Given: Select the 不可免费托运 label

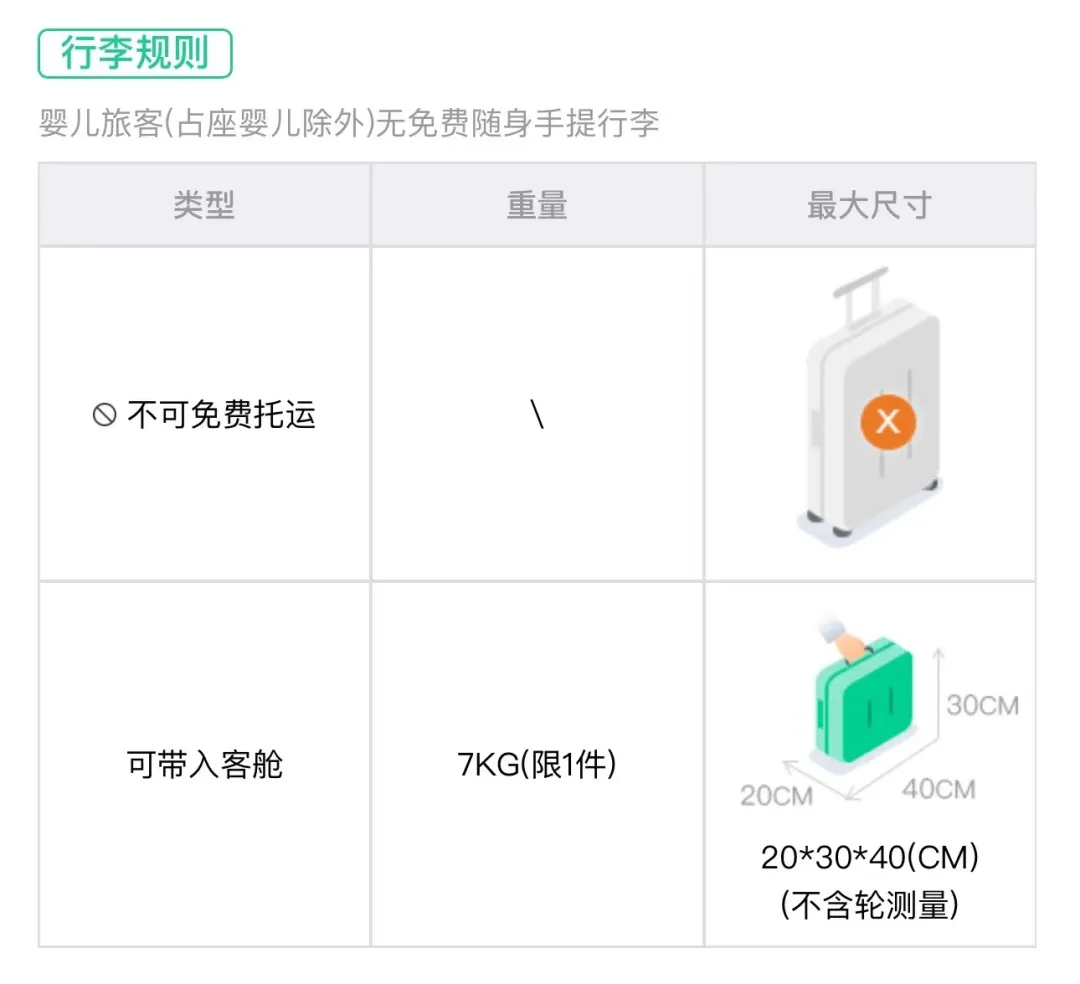Looking at the screenshot, I should [x=221, y=415].
